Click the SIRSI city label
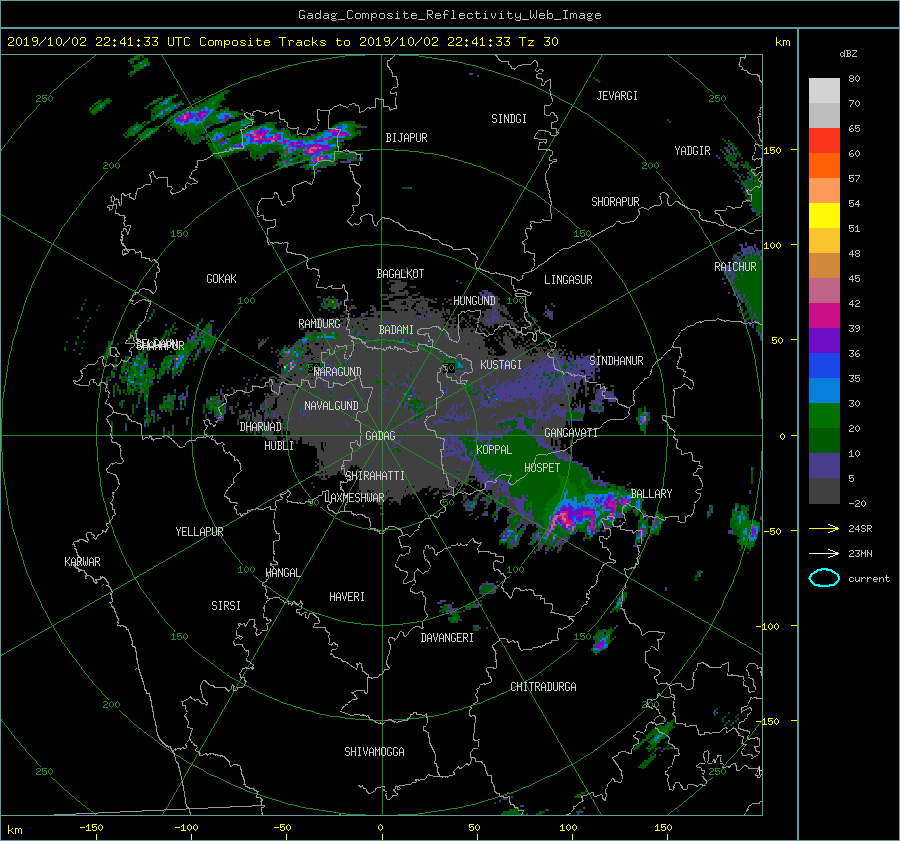 226,606
